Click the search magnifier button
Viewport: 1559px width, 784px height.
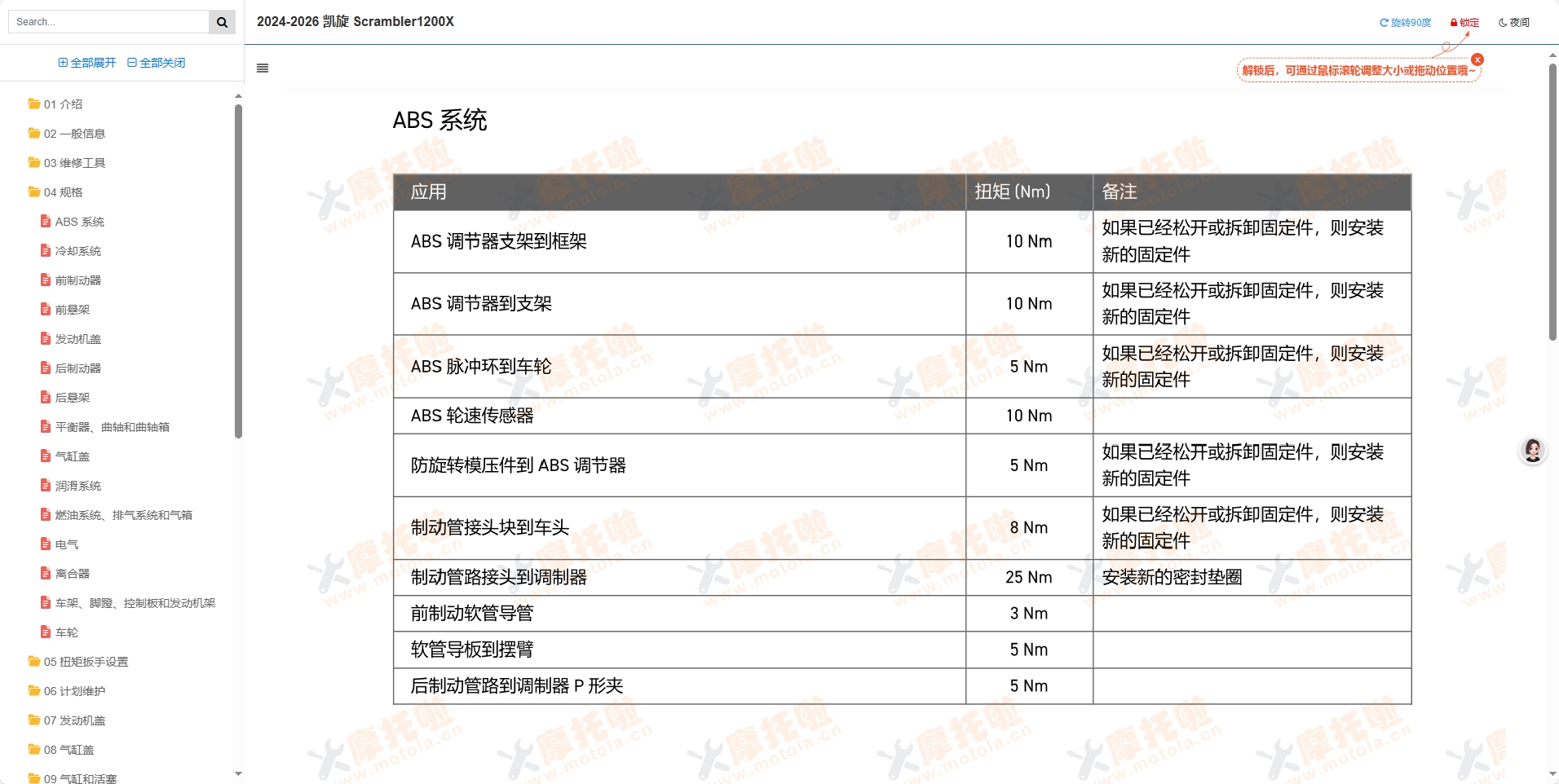222,22
